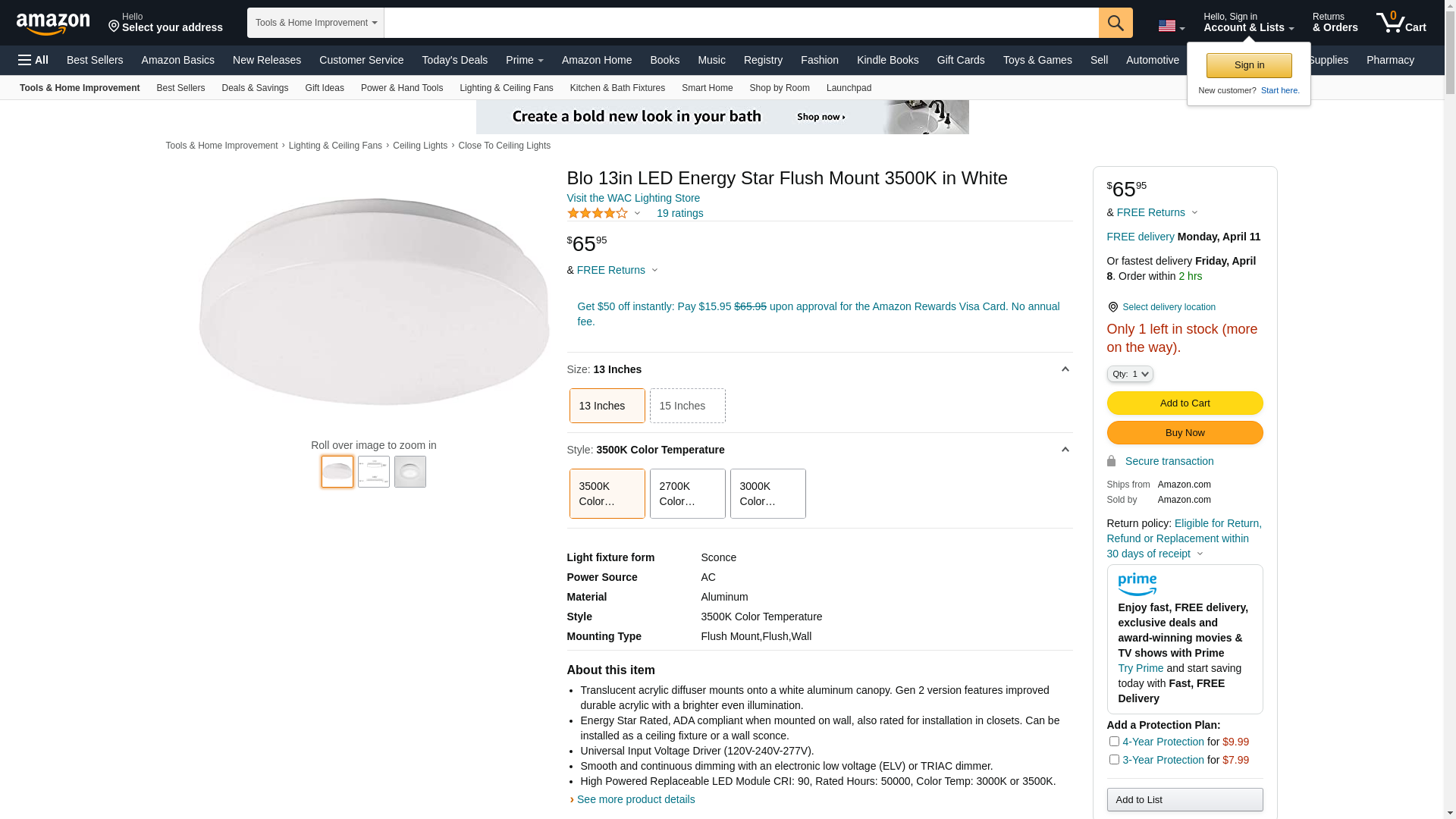Open the Qty quantity dropdown
This screenshot has width=1456, height=819.
[1129, 374]
